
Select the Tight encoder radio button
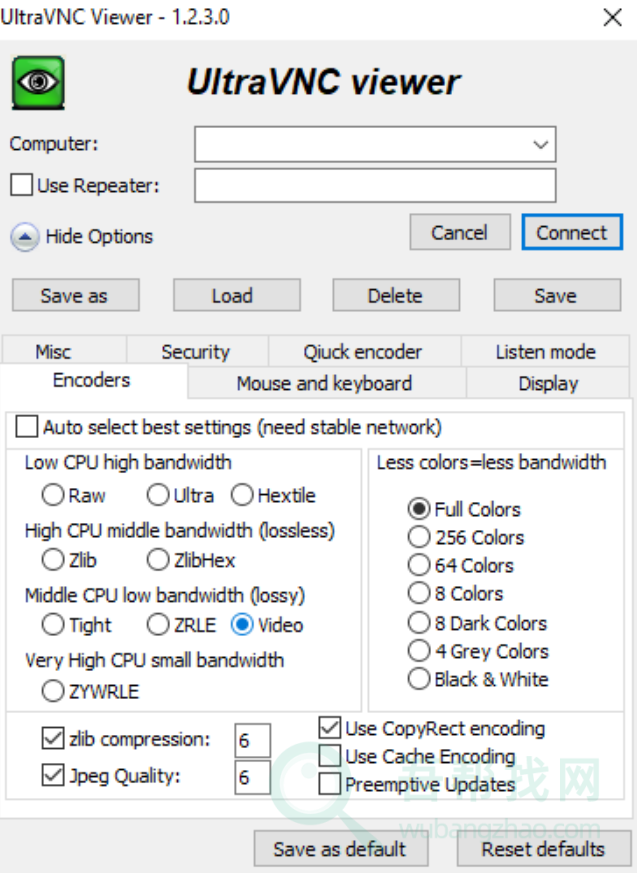(x=52, y=625)
